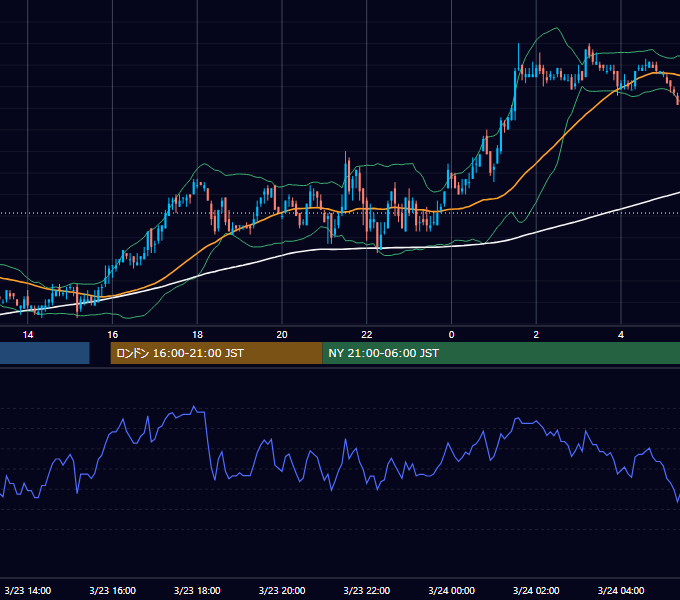The image size is (680, 600).
Task: Click the 3/23 14:00 date label
Action: (x=28, y=590)
